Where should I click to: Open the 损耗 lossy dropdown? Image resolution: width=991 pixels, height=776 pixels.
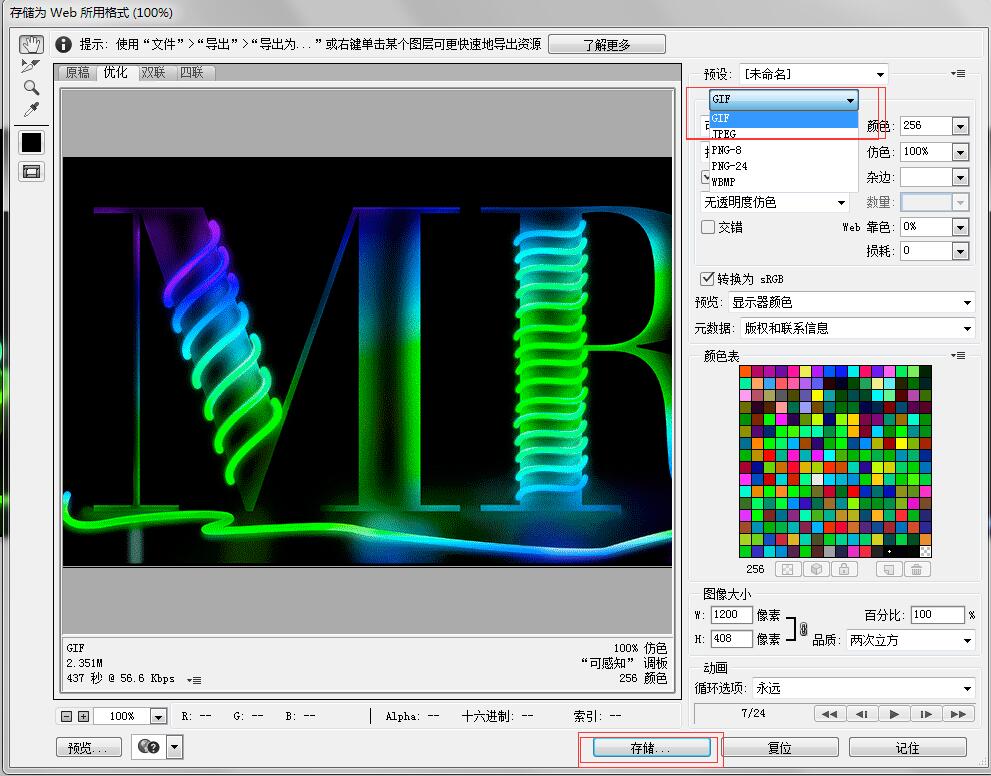point(960,251)
